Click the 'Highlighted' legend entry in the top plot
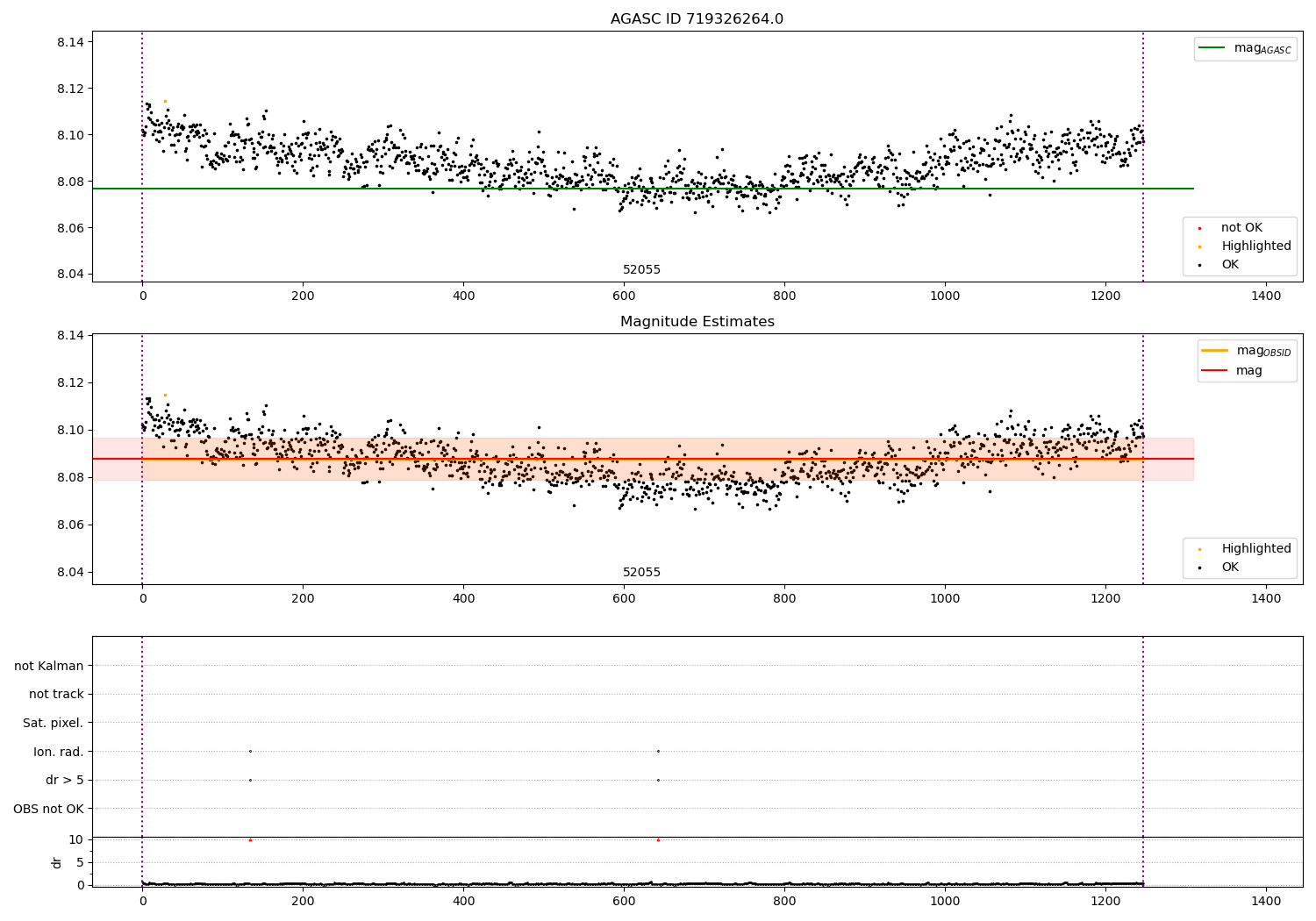Image resolution: width=1316 pixels, height=921 pixels. 1245,246
